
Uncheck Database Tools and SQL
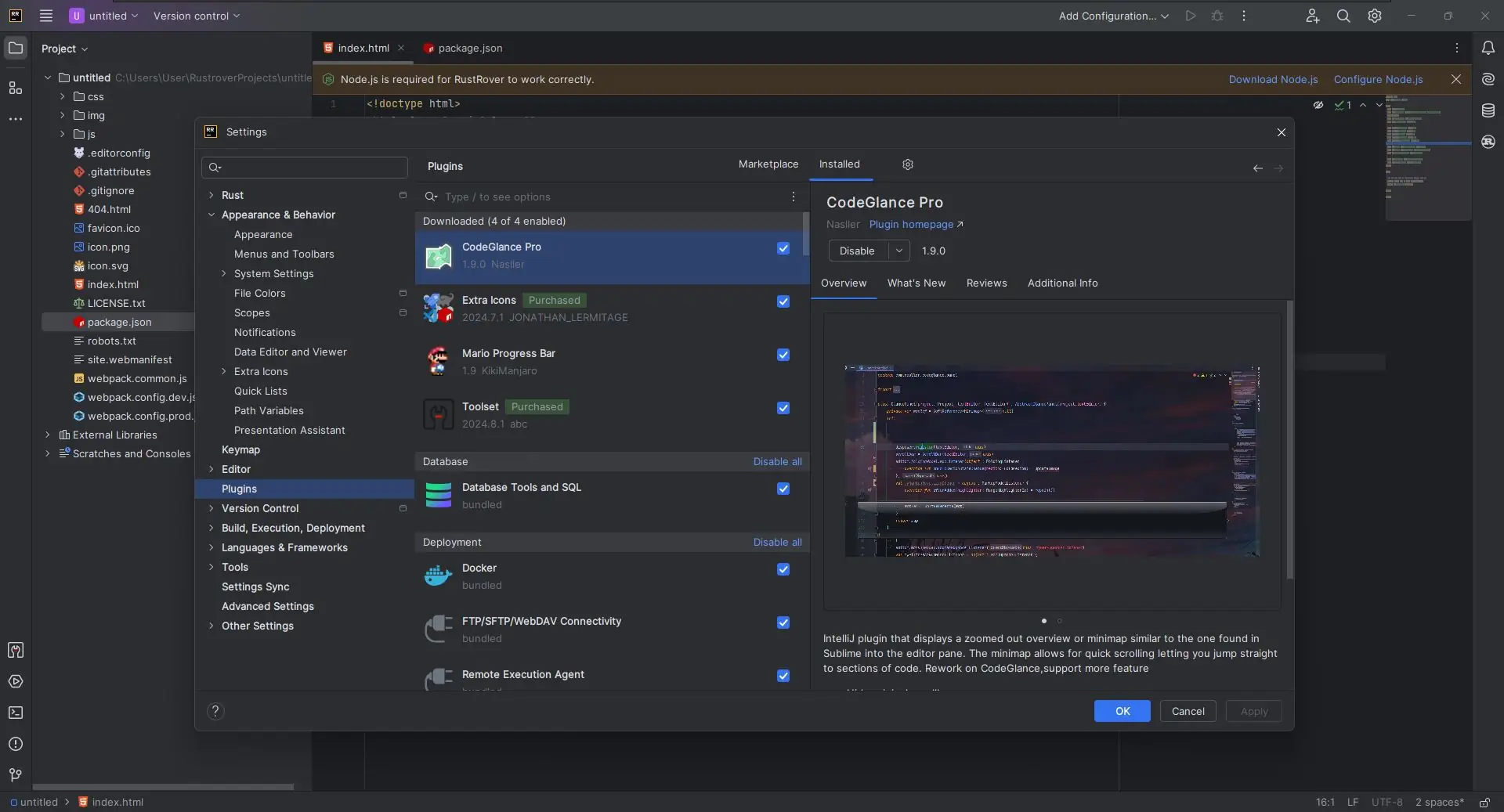[783, 489]
